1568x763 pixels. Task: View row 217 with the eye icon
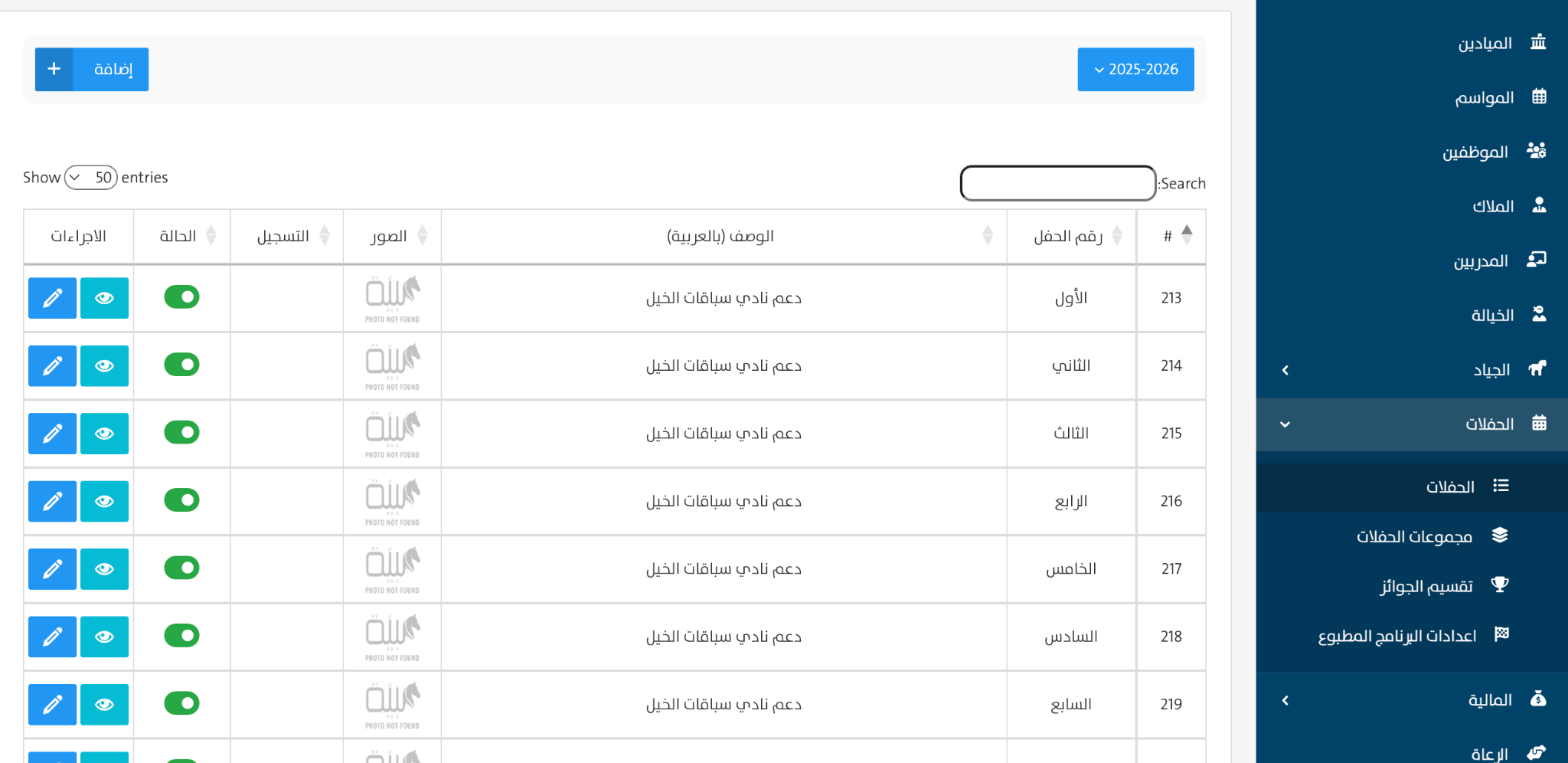coord(104,569)
